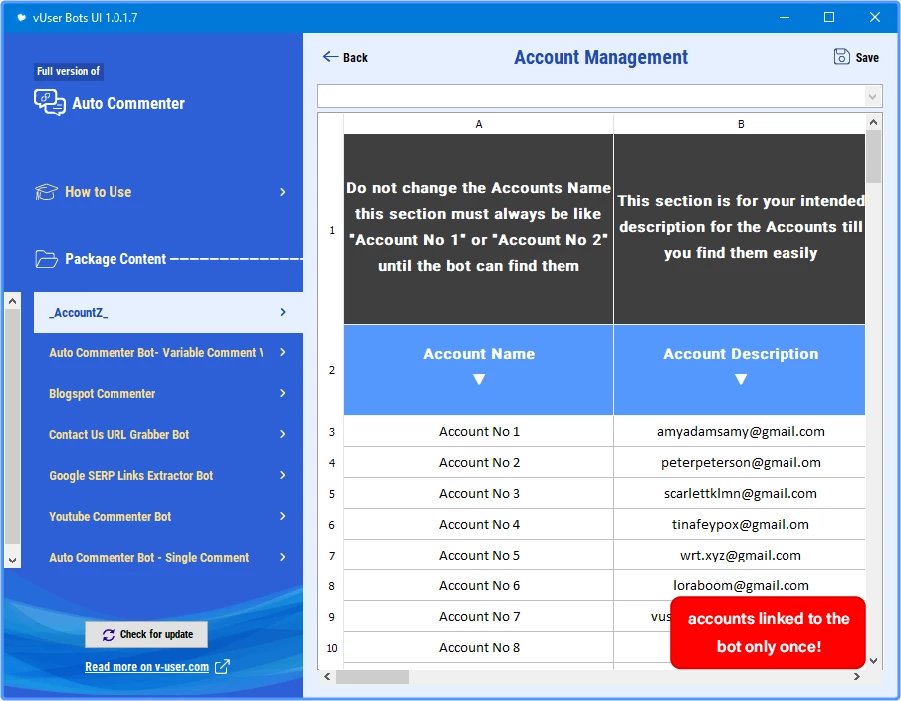Expand Auto Commenter Bot Single Comment chevron
Image resolution: width=901 pixels, height=701 pixels.
[283, 557]
